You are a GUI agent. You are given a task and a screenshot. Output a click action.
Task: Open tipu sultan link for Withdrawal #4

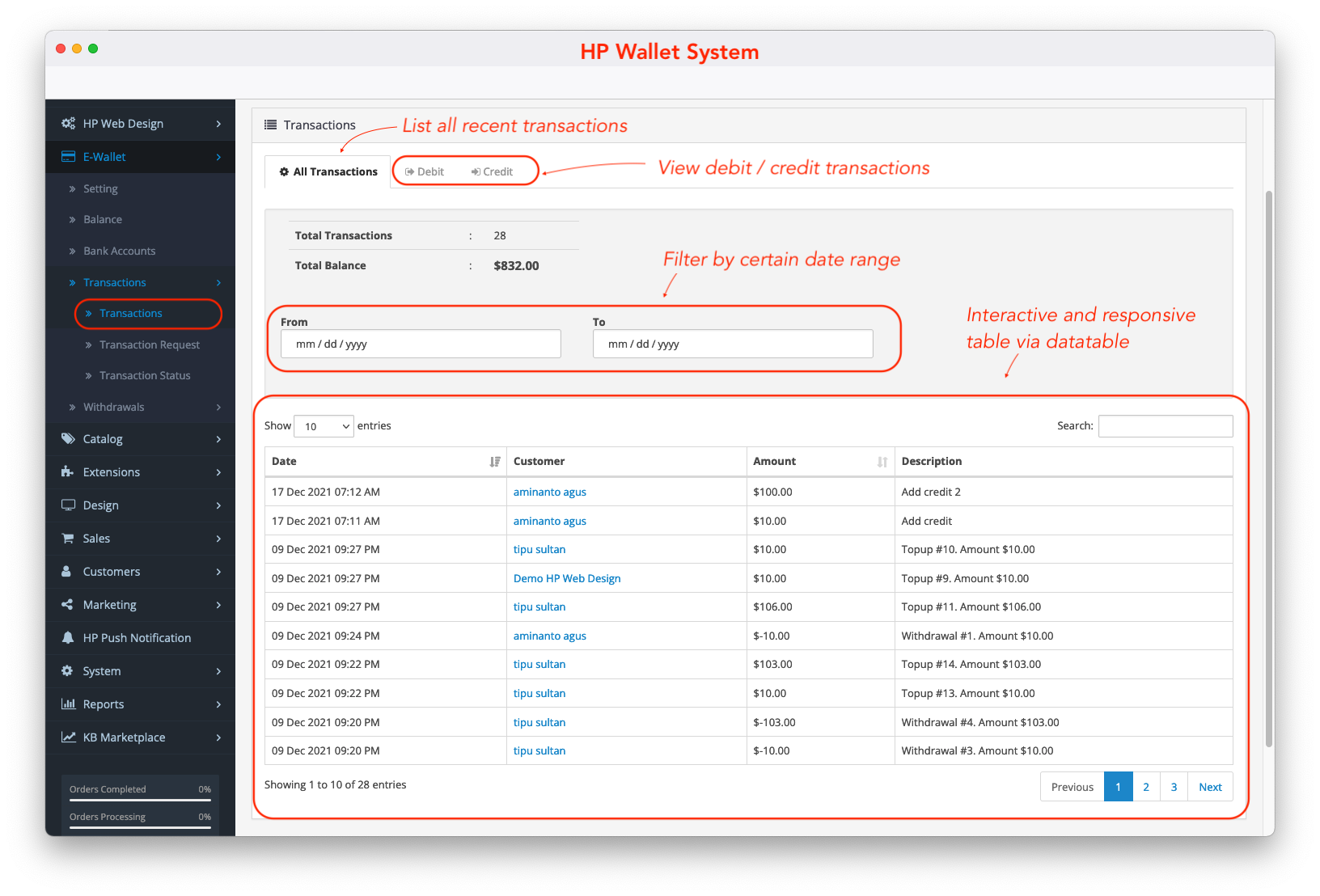click(x=539, y=723)
